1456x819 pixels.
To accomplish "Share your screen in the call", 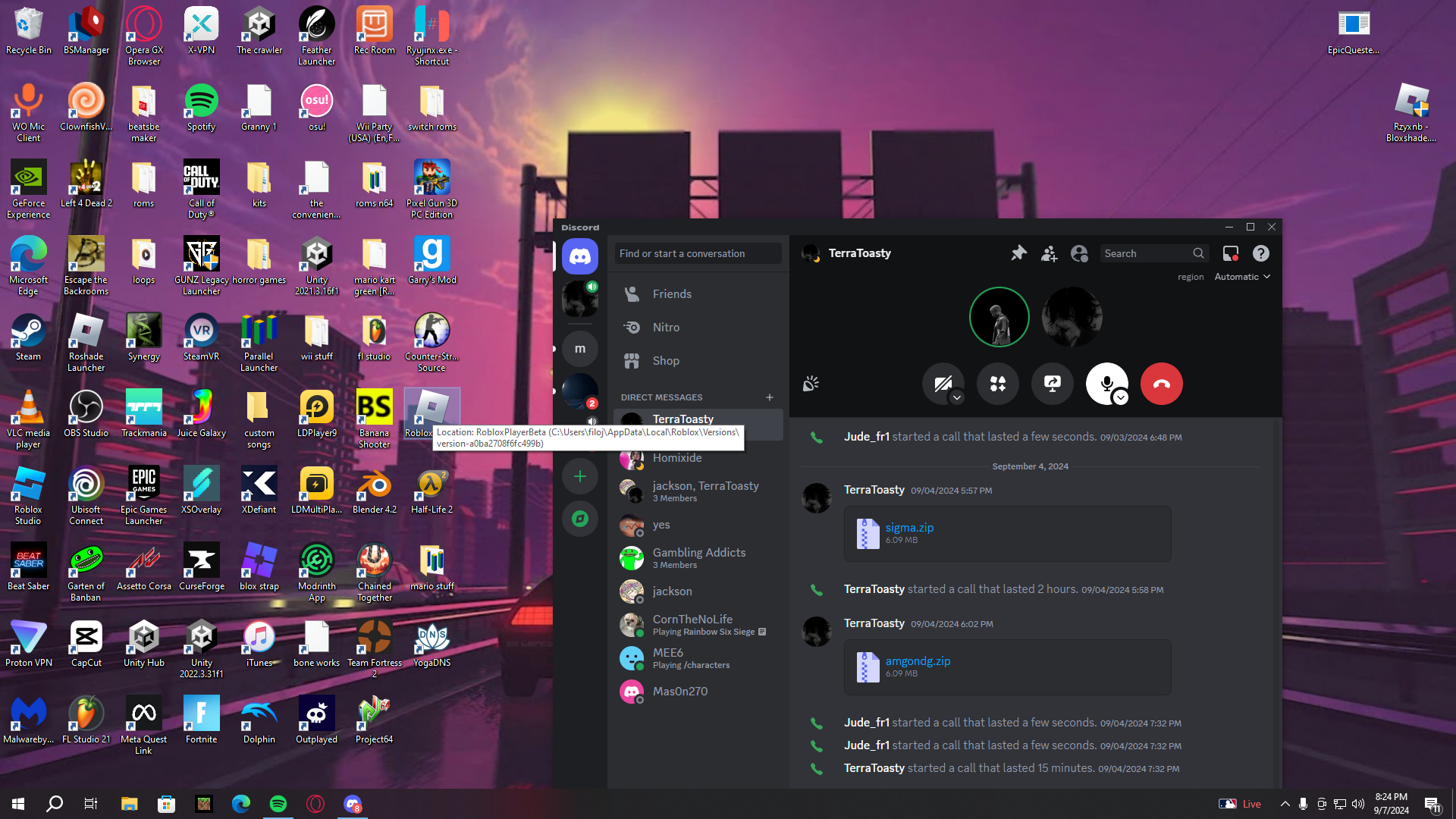I will 1052,384.
